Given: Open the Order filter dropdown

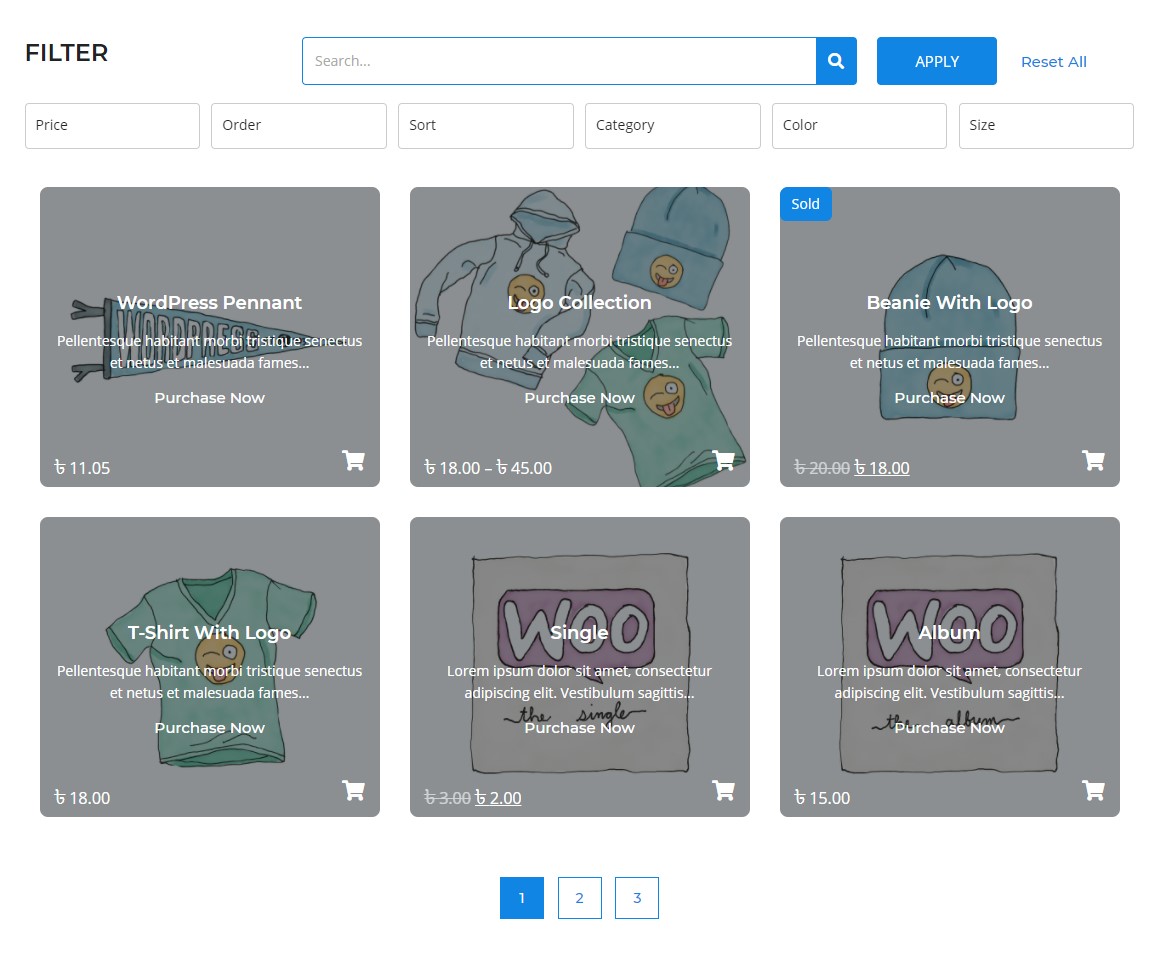Looking at the screenshot, I should click(299, 126).
